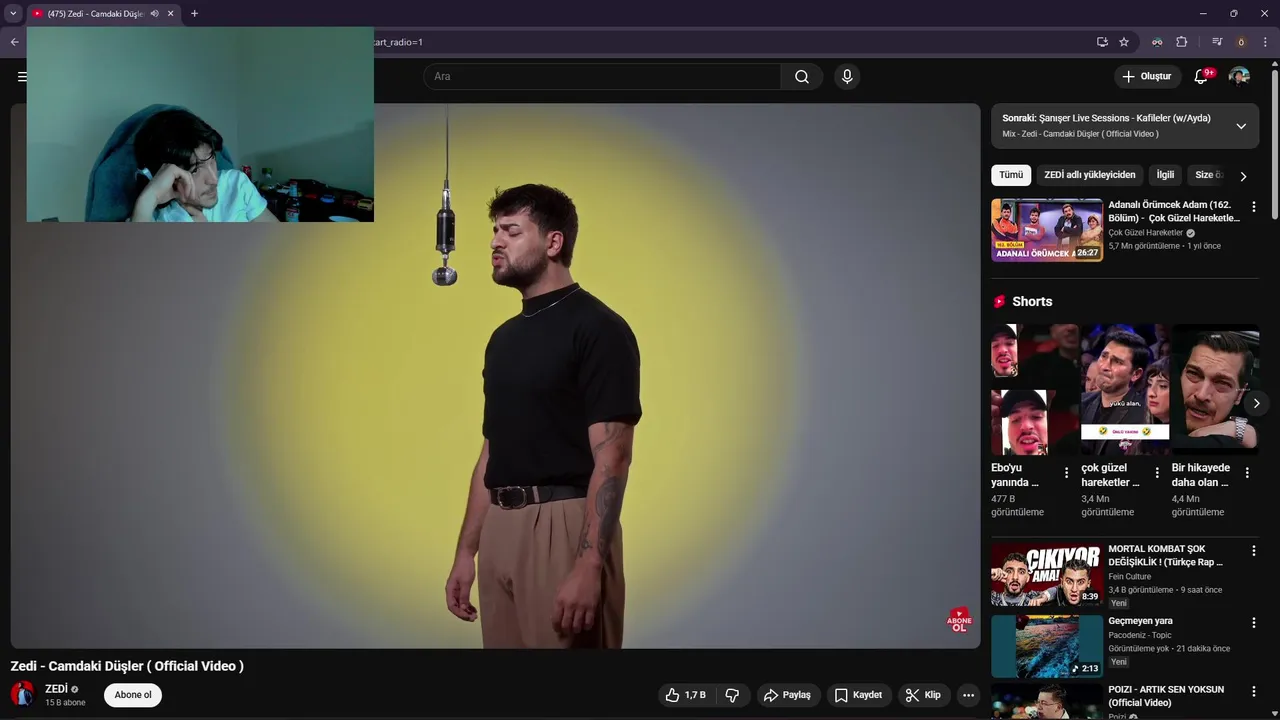Open 'Geçmeyen yara' video thumbnail
1280x720 pixels.
point(1047,646)
